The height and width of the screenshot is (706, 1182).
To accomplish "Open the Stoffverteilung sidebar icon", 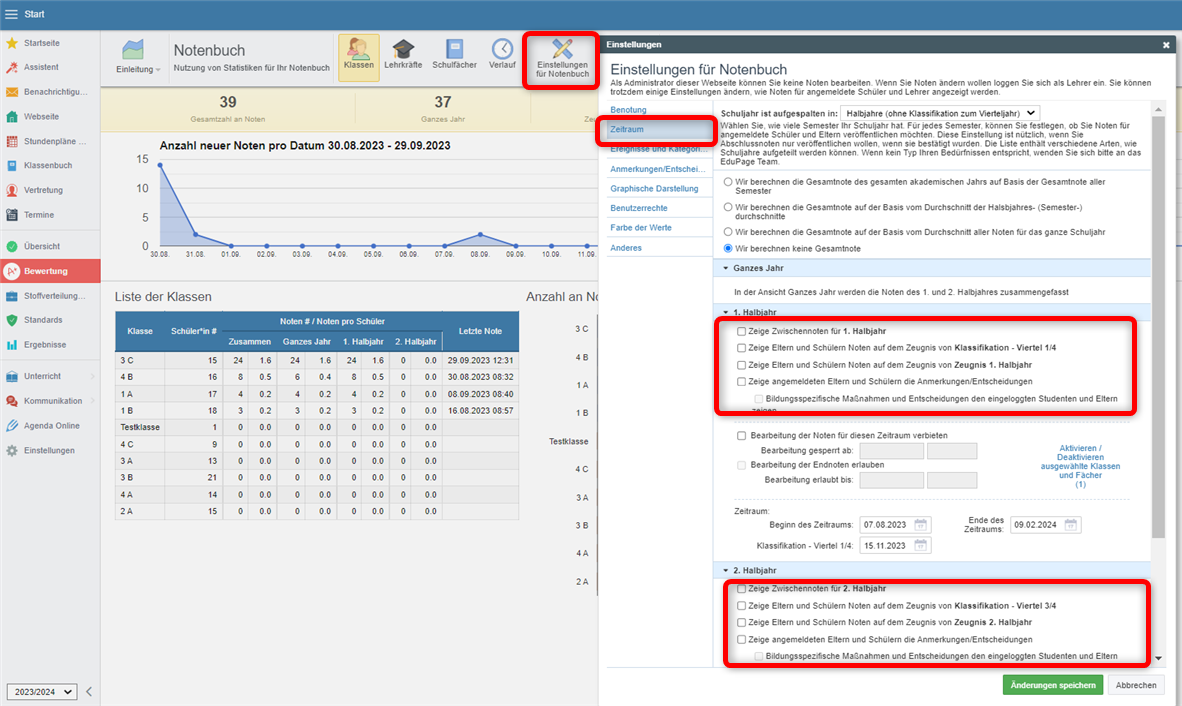I will [x=12, y=296].
